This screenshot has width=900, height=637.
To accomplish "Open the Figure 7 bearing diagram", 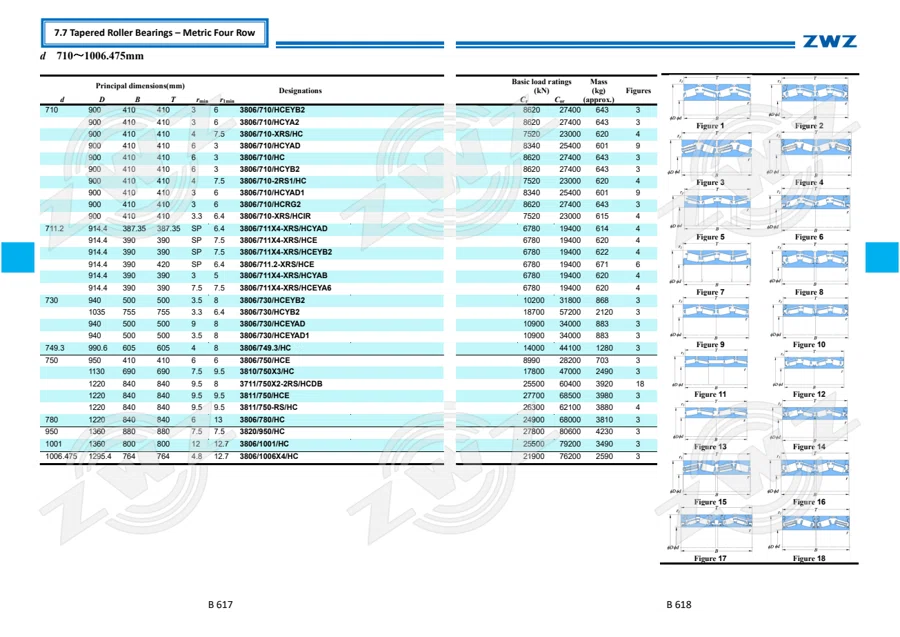I will point(710,265).
